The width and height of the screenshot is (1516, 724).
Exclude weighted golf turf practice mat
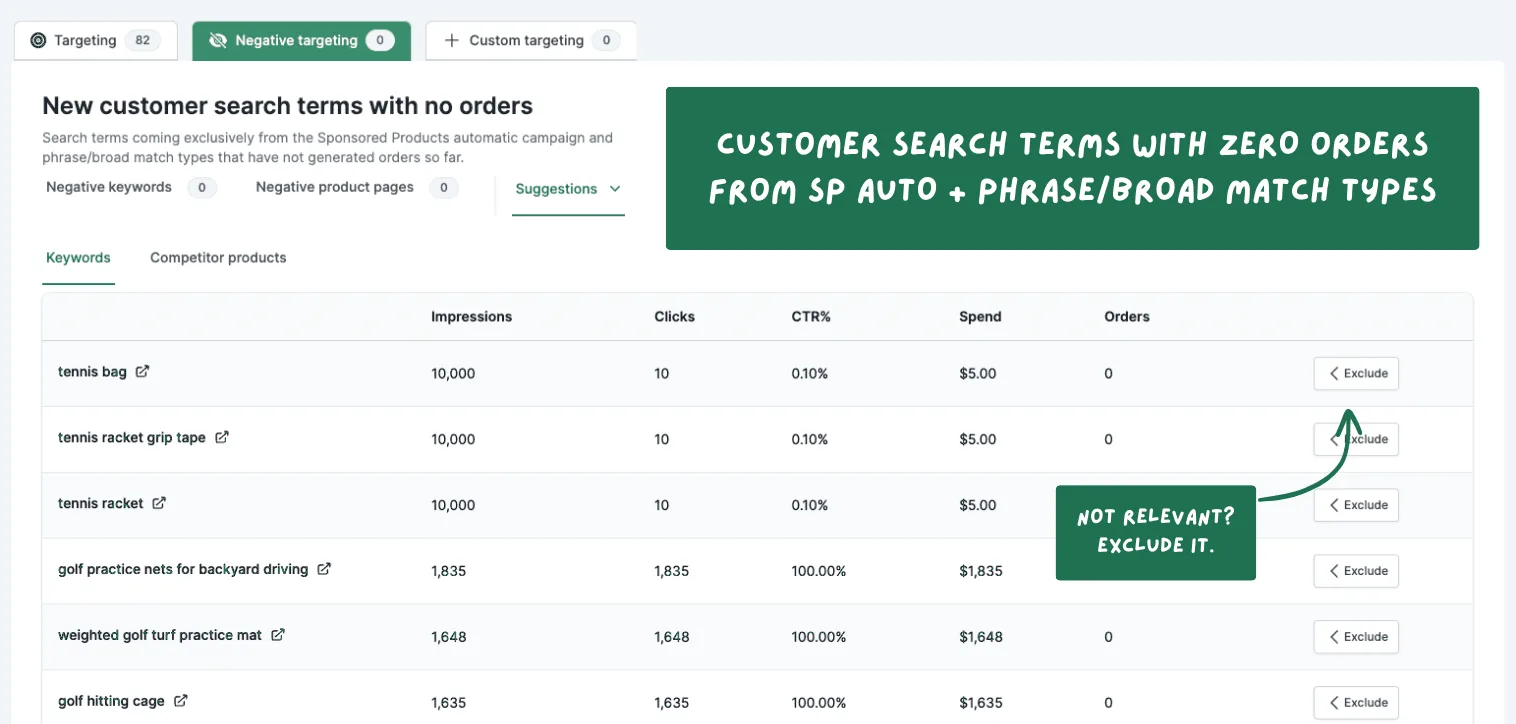[x=1356, y=637]
